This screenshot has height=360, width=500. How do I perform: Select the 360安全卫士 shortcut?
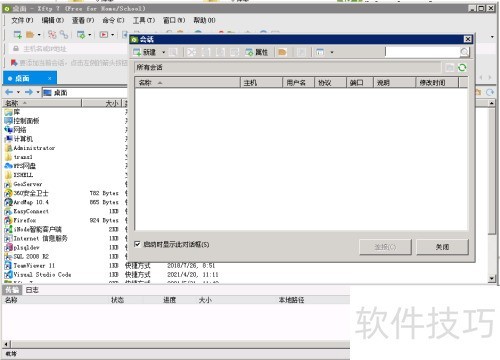click(x=26, y=193)
